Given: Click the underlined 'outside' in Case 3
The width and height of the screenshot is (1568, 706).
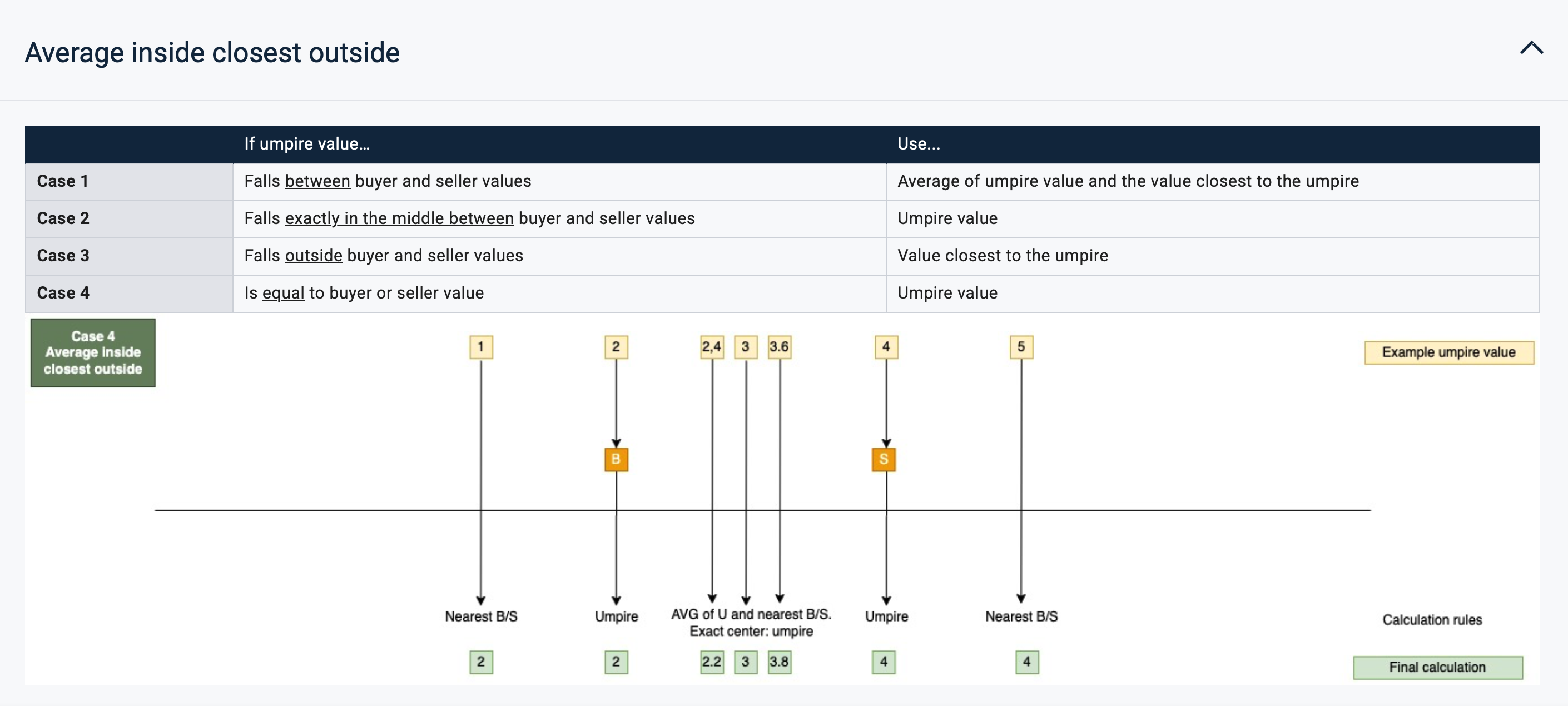Looking at the screenshot, I should tap(314, 256).
